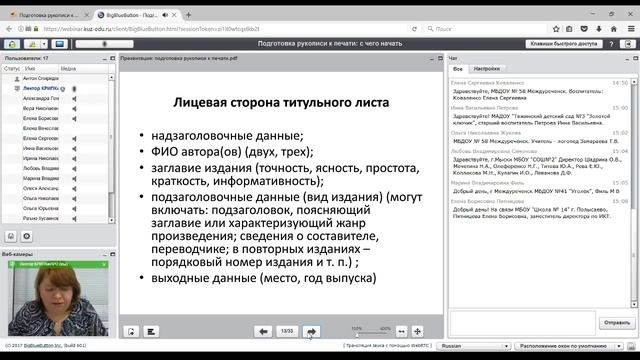Sort users by 'Статус' column header
640x360 pixels.
(12, 69)
